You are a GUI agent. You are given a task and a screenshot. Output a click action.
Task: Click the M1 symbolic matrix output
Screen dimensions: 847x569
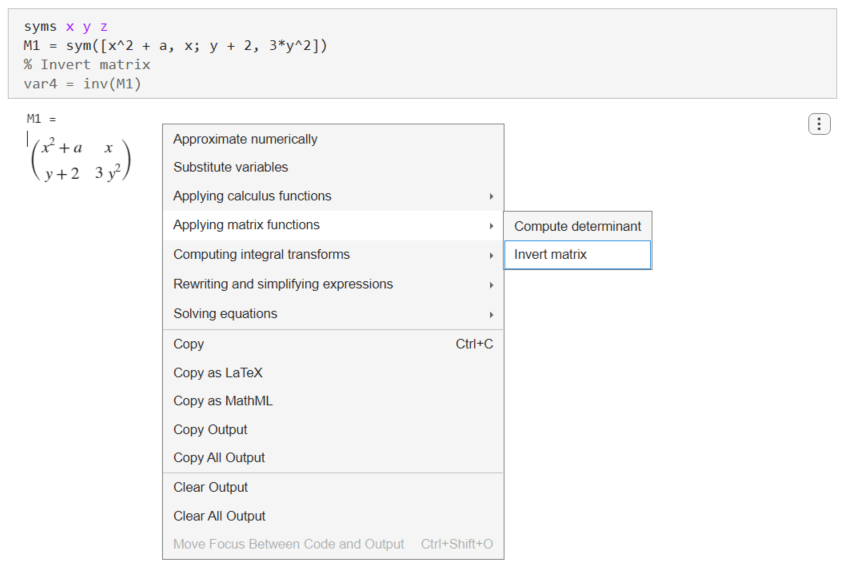pos(82,160)
